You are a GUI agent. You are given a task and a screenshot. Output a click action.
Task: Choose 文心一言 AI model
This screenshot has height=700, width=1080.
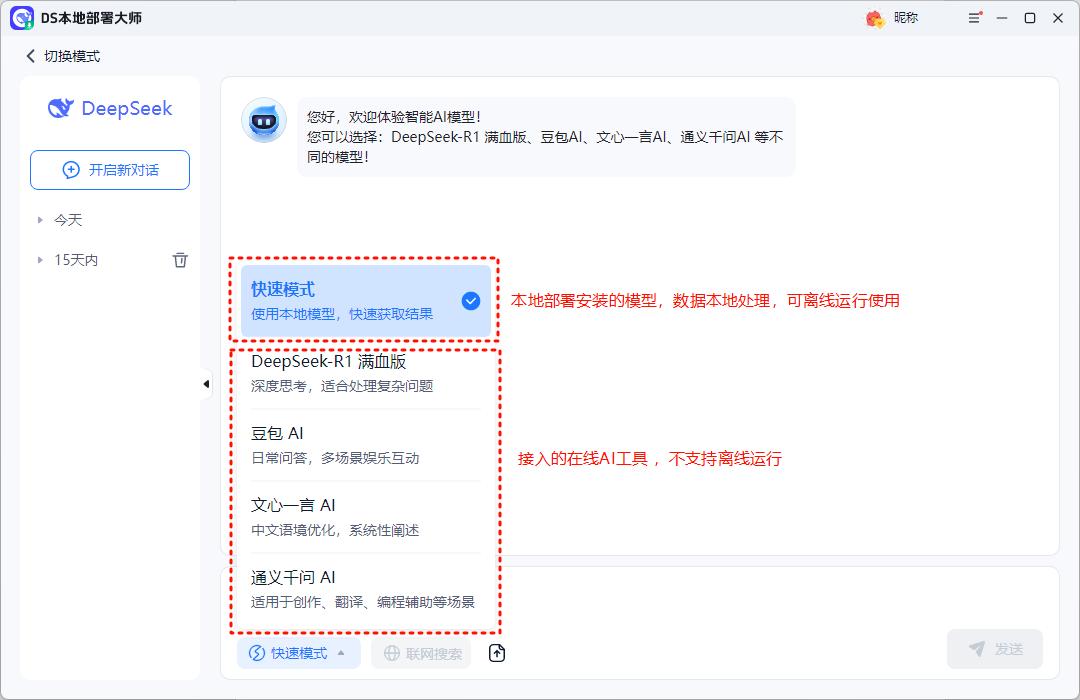tap(366, 517)
